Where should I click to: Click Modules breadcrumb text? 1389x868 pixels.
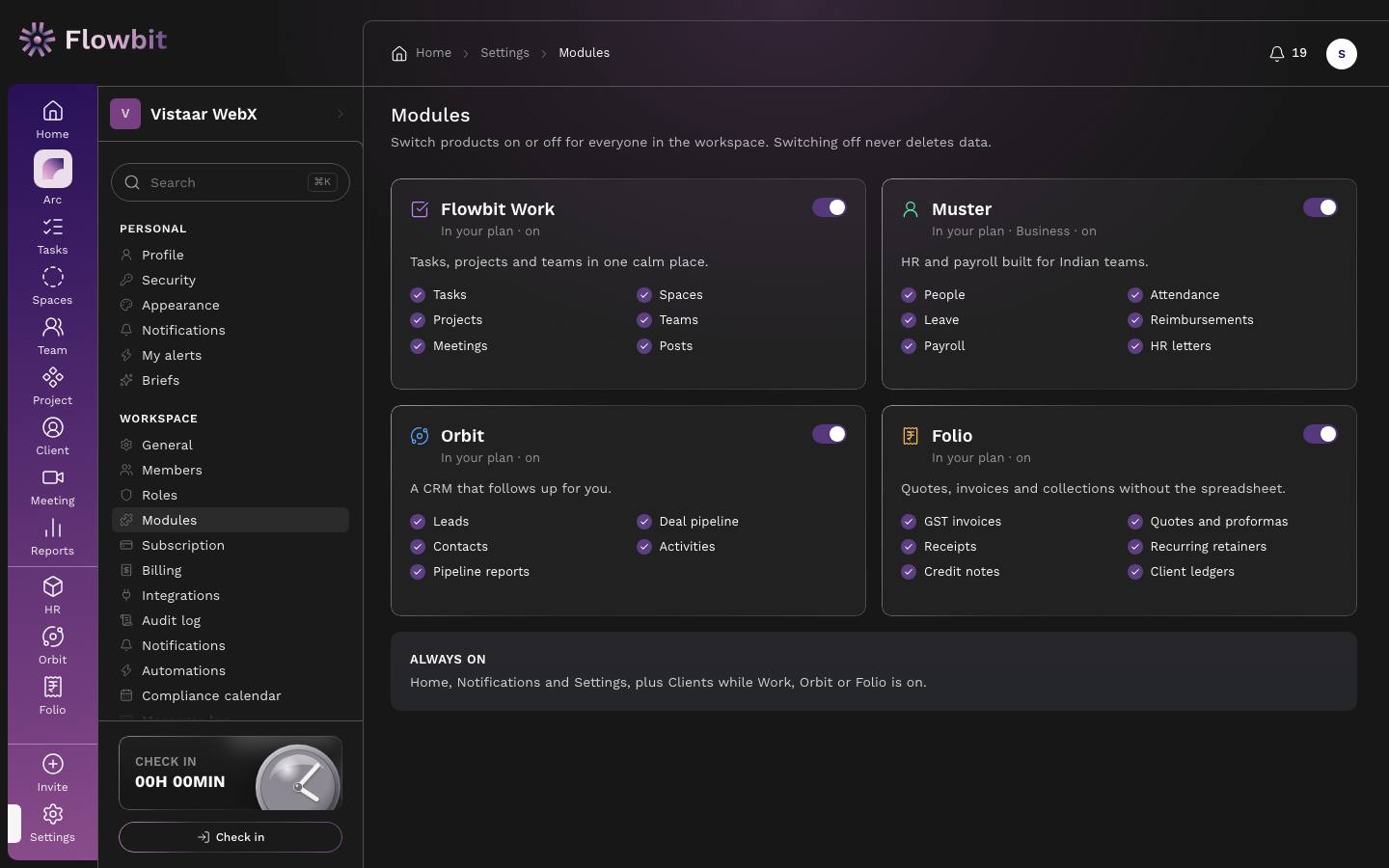click(584, 53)
